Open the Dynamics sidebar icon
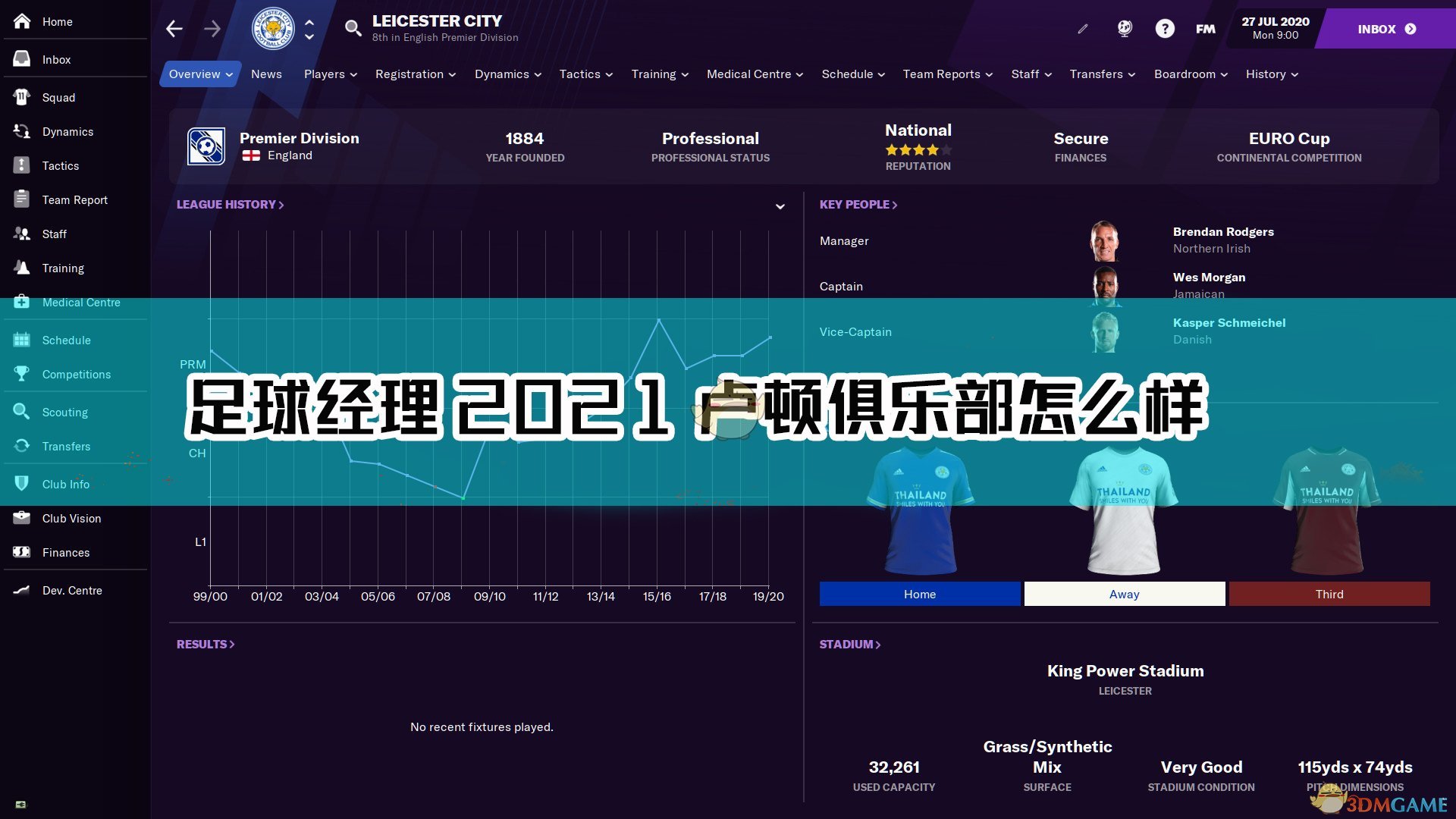 pos(22,131)
